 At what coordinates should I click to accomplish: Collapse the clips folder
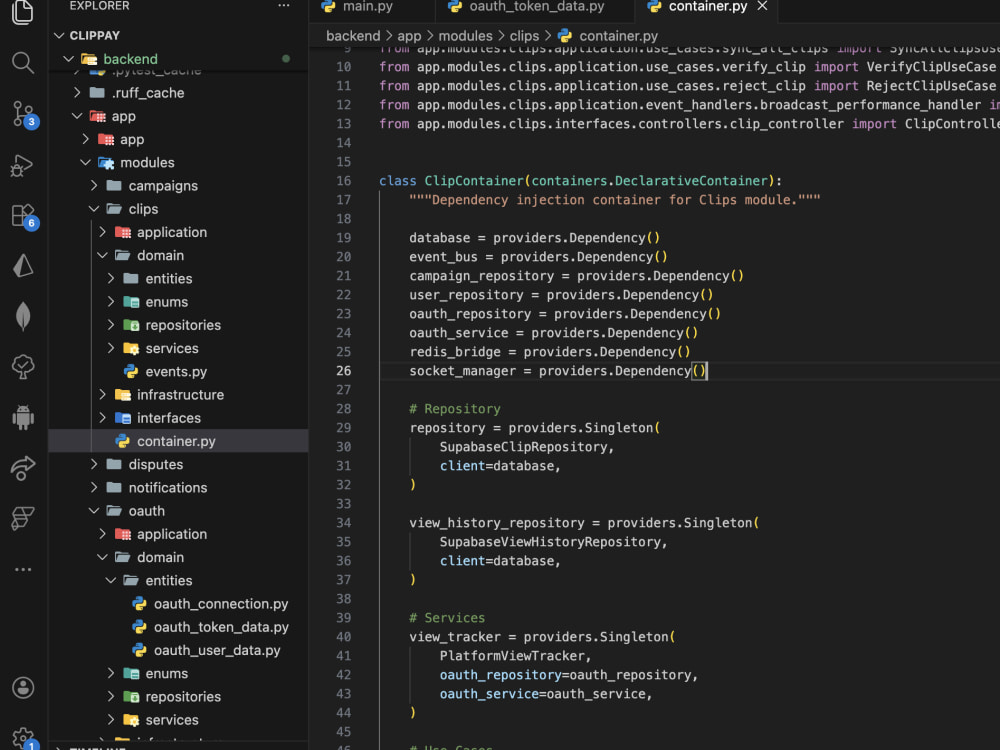[x=94, y=209]
